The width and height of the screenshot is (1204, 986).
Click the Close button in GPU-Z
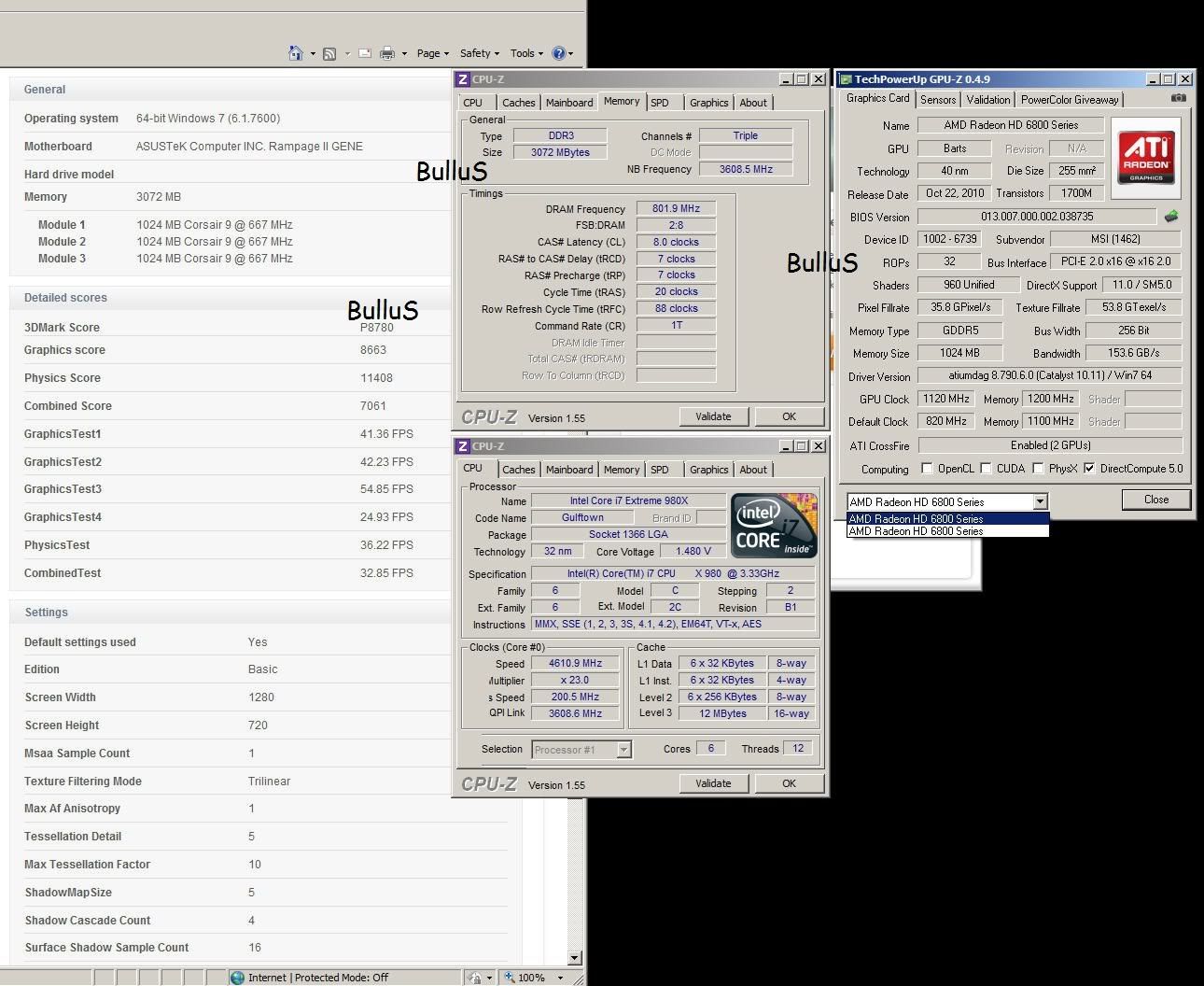coord(1156,500)
